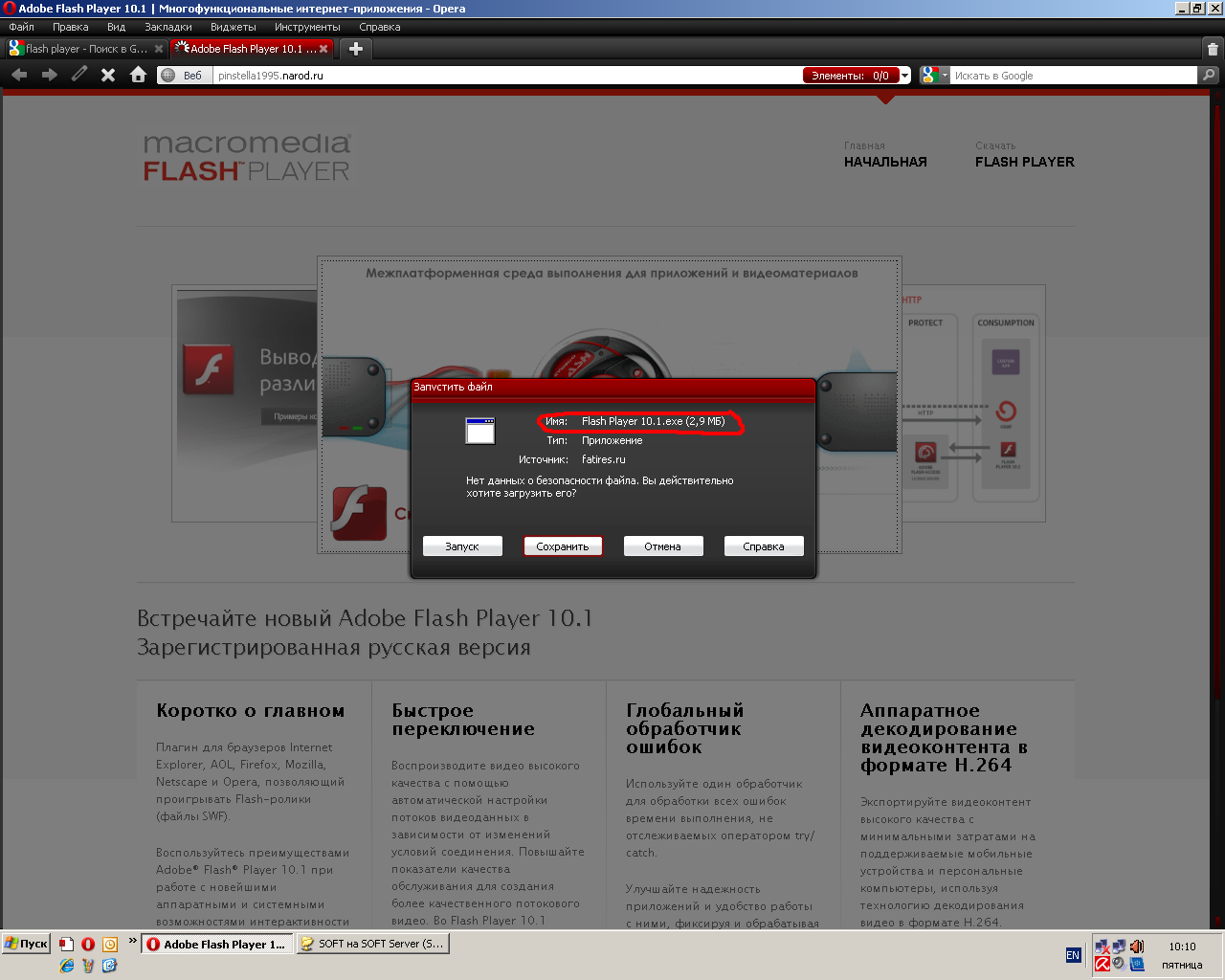Open the closed tabs trash icon
This screenshot has height=980, width=1225.
(x=1213, y=49)
